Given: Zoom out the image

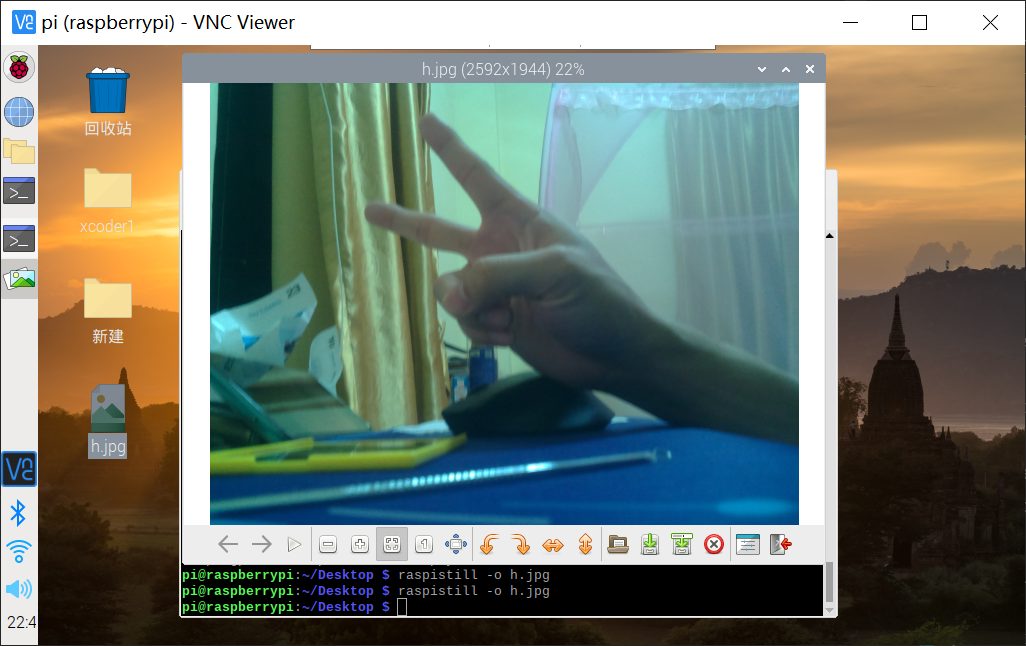Looking at the screenshot, I should [x=328, y=544].
